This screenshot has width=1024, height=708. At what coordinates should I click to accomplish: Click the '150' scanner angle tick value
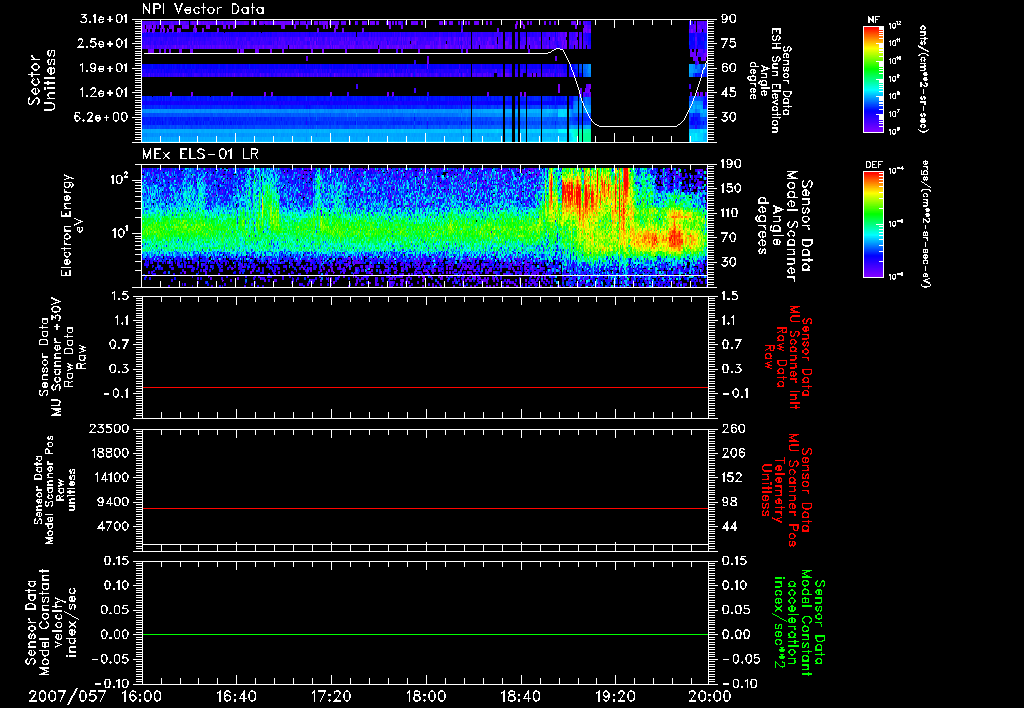(x=731, y=189)
